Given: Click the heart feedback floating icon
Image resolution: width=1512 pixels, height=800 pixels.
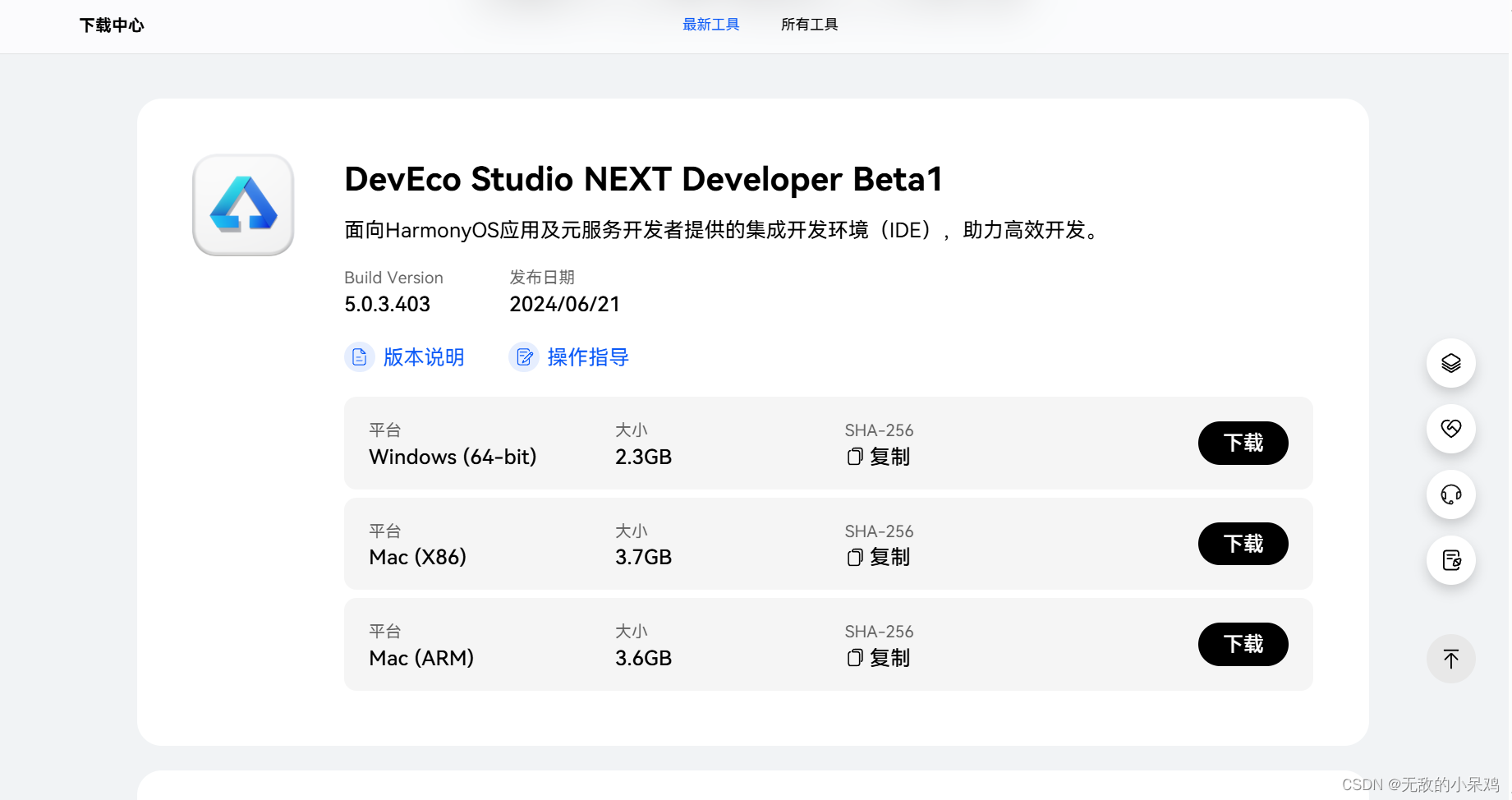Looking at the screenshot, I should pos(1450,429).
